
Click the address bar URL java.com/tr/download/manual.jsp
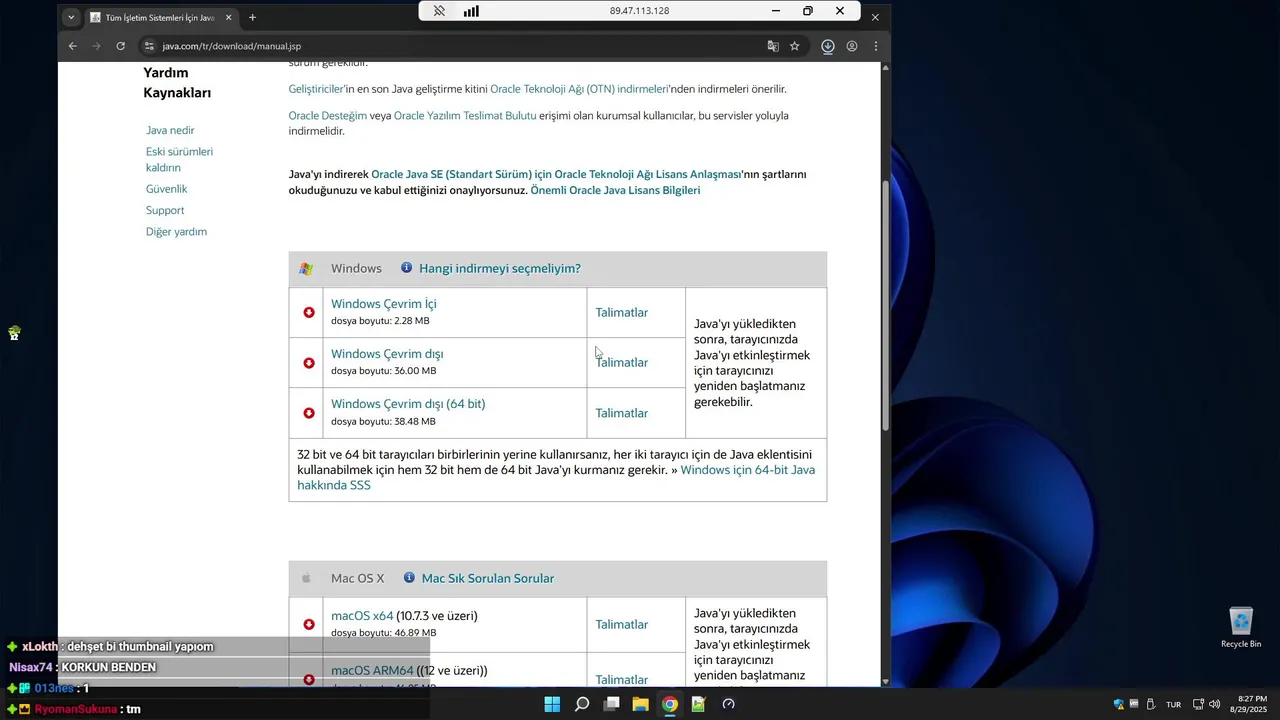(232, 46)
